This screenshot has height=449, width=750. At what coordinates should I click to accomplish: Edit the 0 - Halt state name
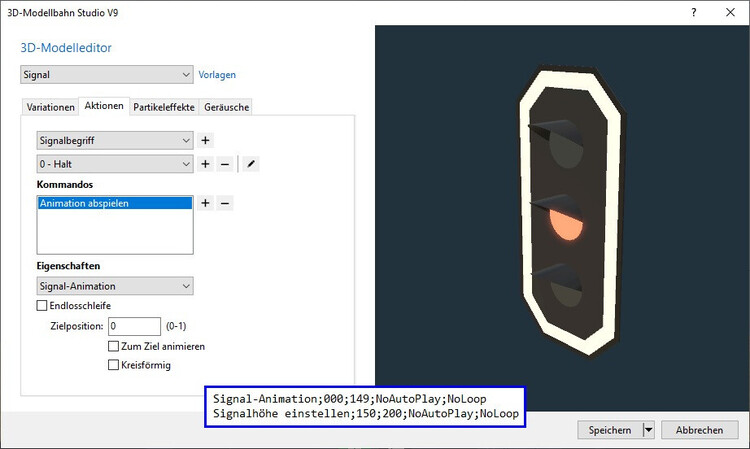tap(251, 164)
